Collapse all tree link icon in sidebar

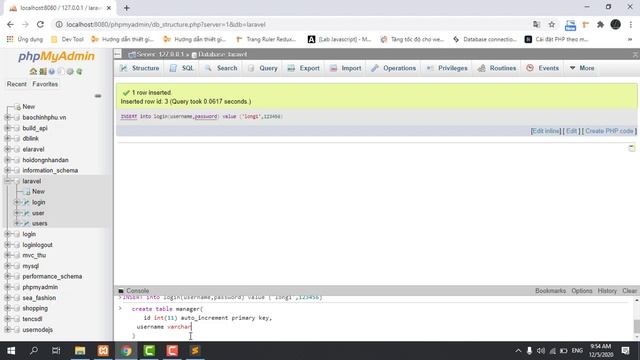pyautogui.click(x=98, y=96)
